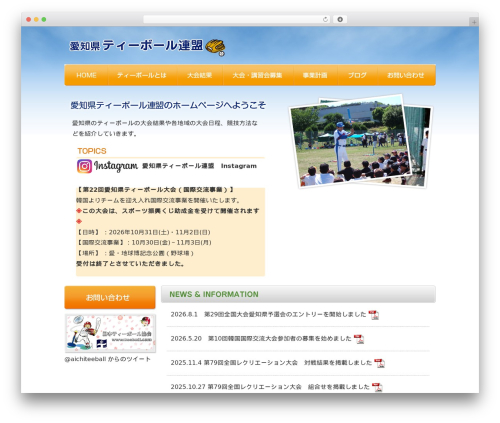The width and height of the screenshot is (500, 423).
Task: Open 愛知県ティーボール連盟 Instagram link
Action: click(199, 166)
